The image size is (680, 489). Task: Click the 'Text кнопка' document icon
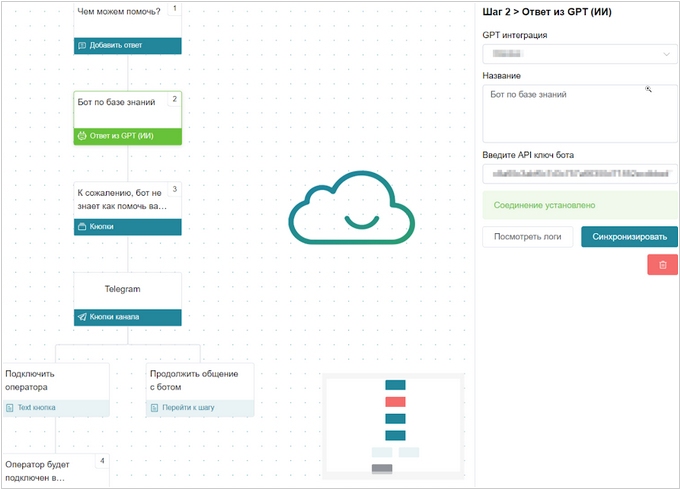point(10,408)
